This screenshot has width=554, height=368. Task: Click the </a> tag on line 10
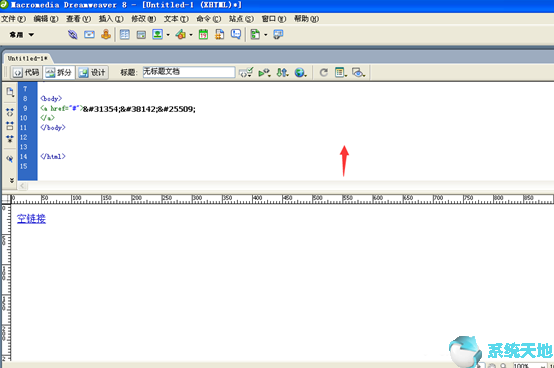pyautogui.click(x=47, y=118)
